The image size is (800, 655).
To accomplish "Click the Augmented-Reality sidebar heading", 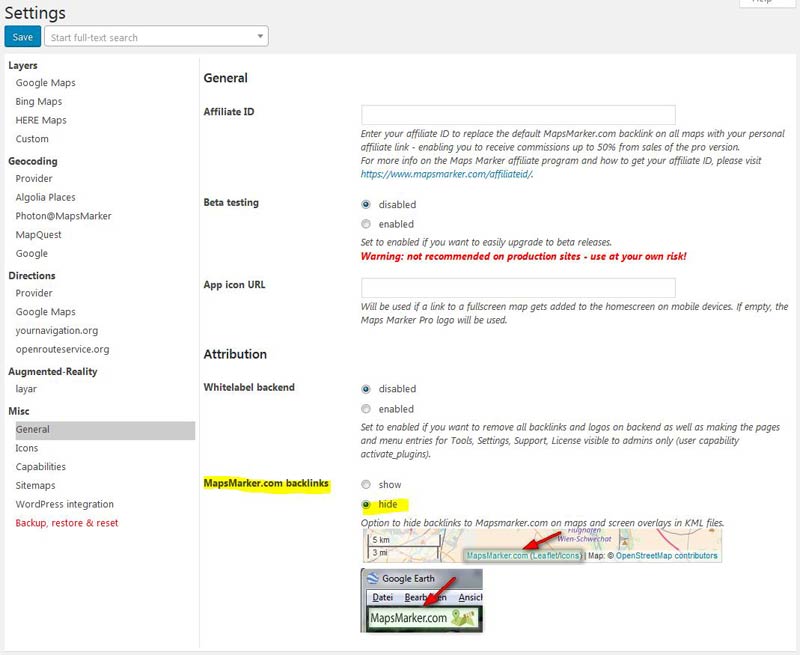I will (53, 371).
